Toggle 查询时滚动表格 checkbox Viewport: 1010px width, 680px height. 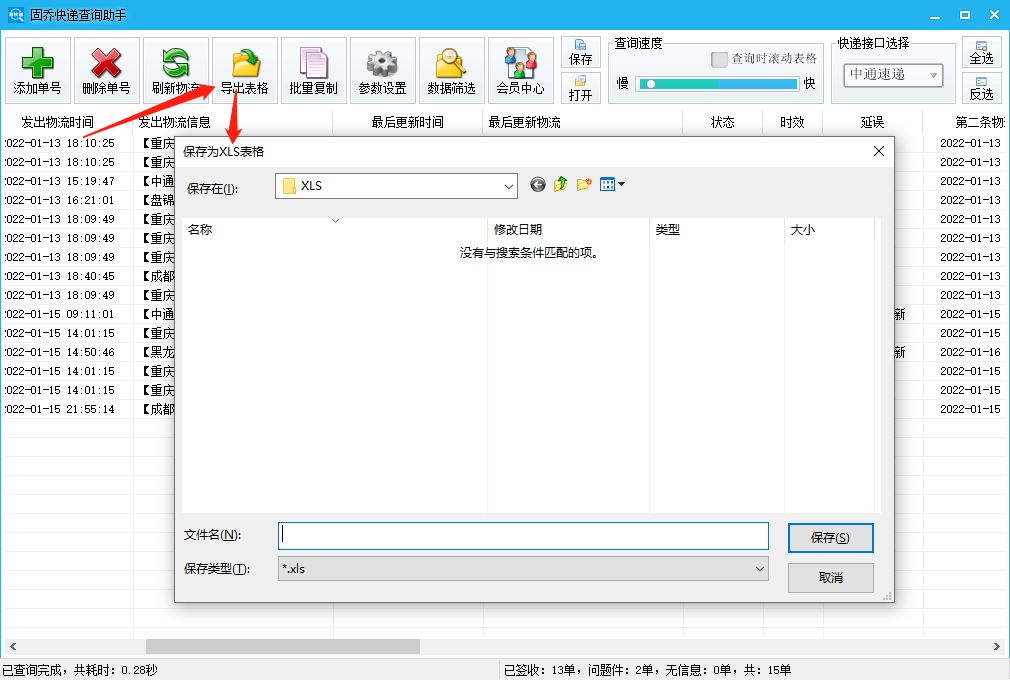tap(719, 59)
